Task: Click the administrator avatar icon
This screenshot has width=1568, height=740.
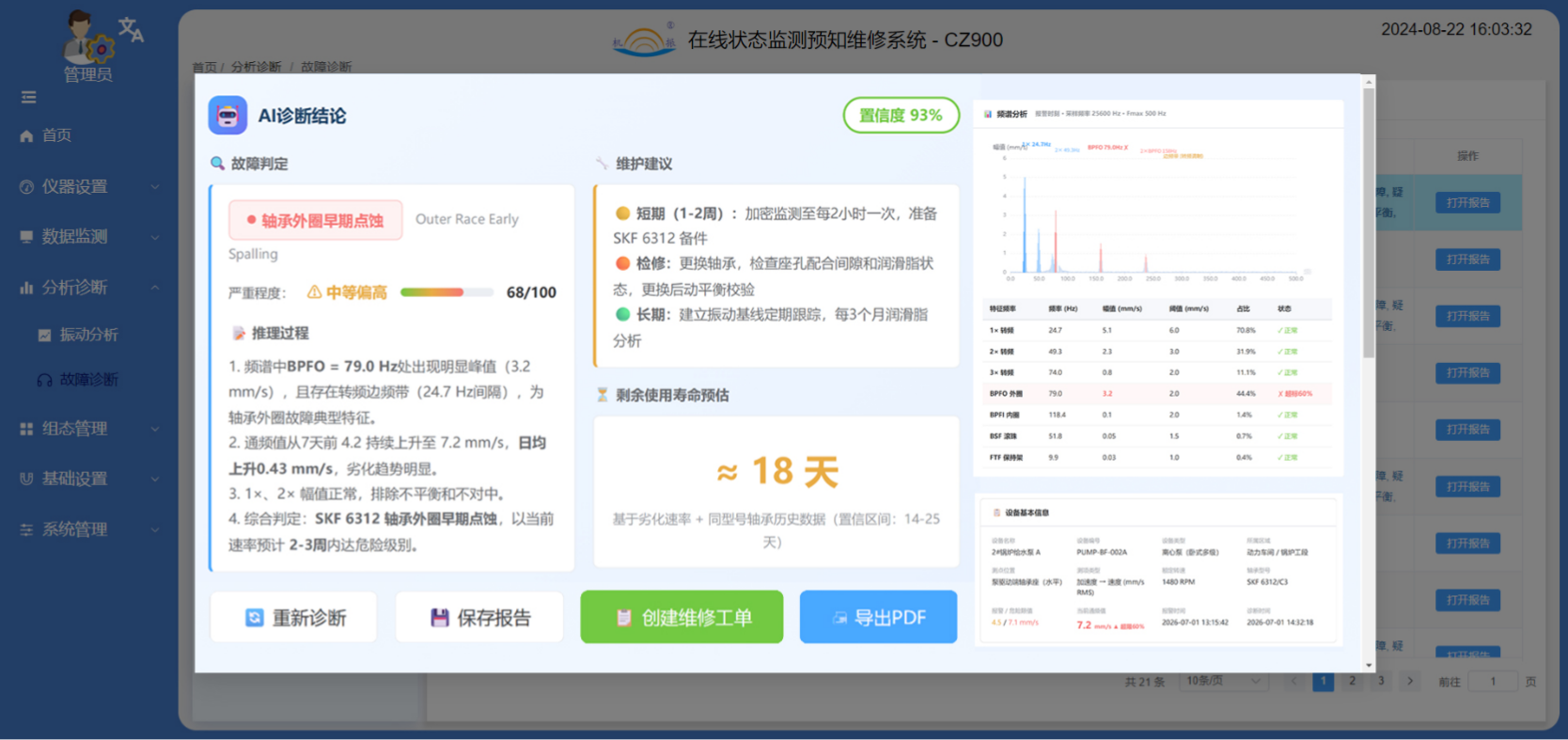Action: pos(87,38)
